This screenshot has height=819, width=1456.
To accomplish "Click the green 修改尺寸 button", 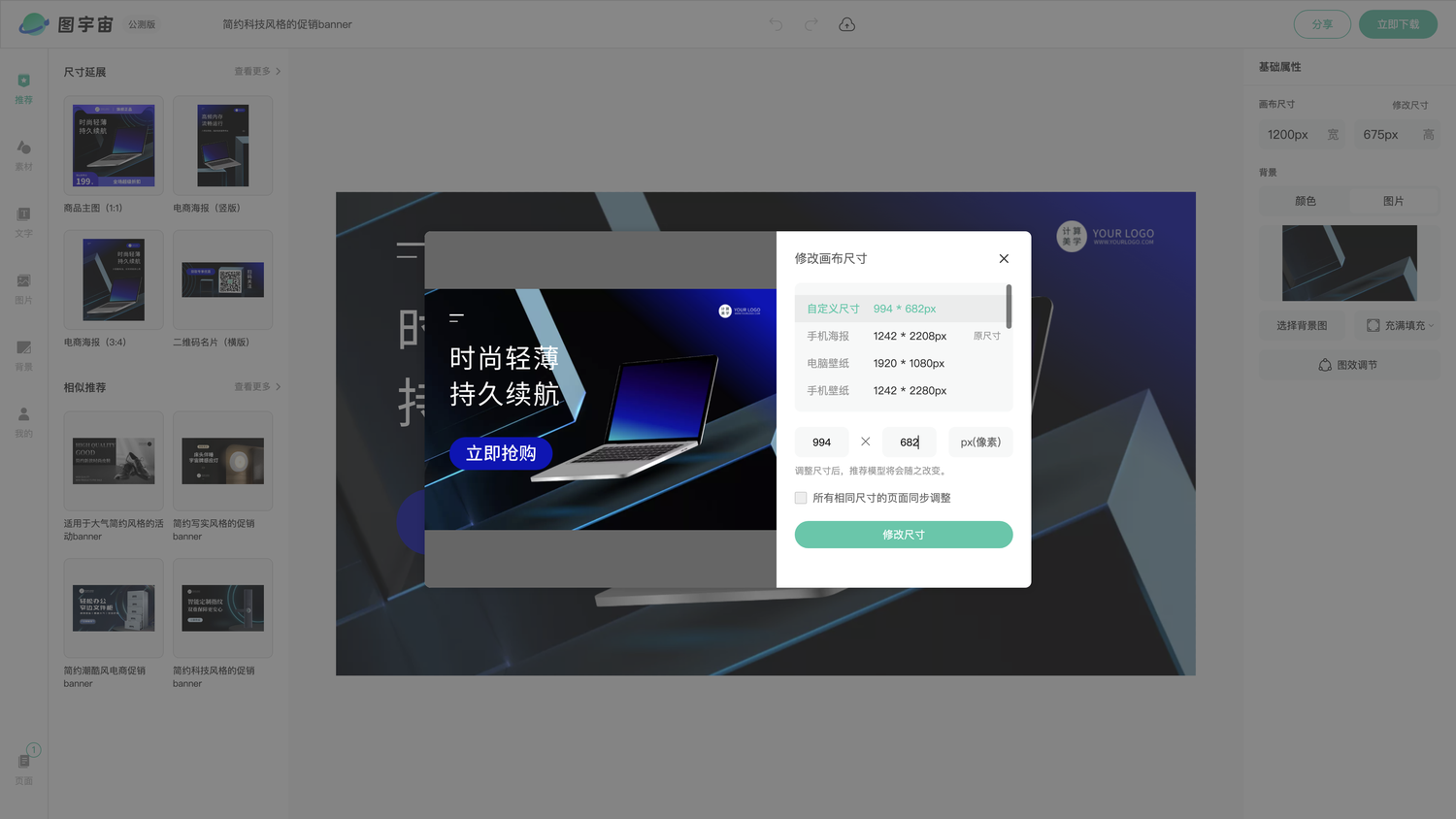I will [x=904, y=535].
